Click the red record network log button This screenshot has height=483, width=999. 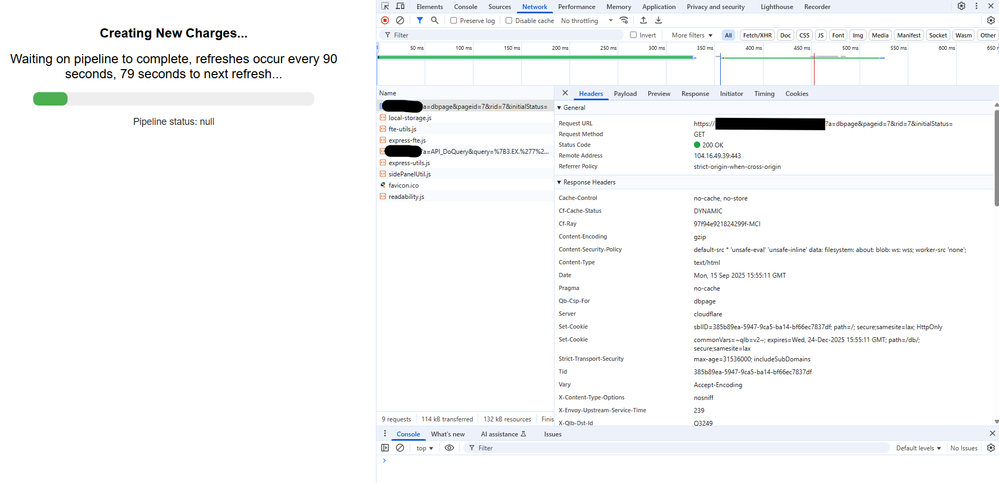pos(385,20)
